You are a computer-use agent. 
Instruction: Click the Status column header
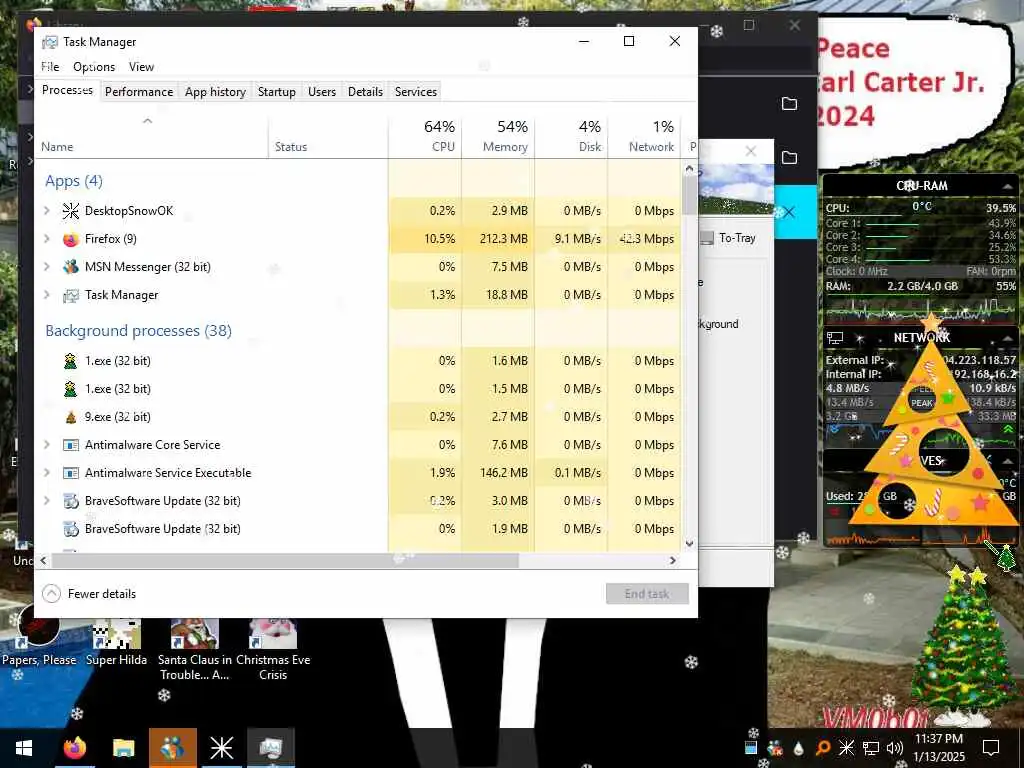328,136
